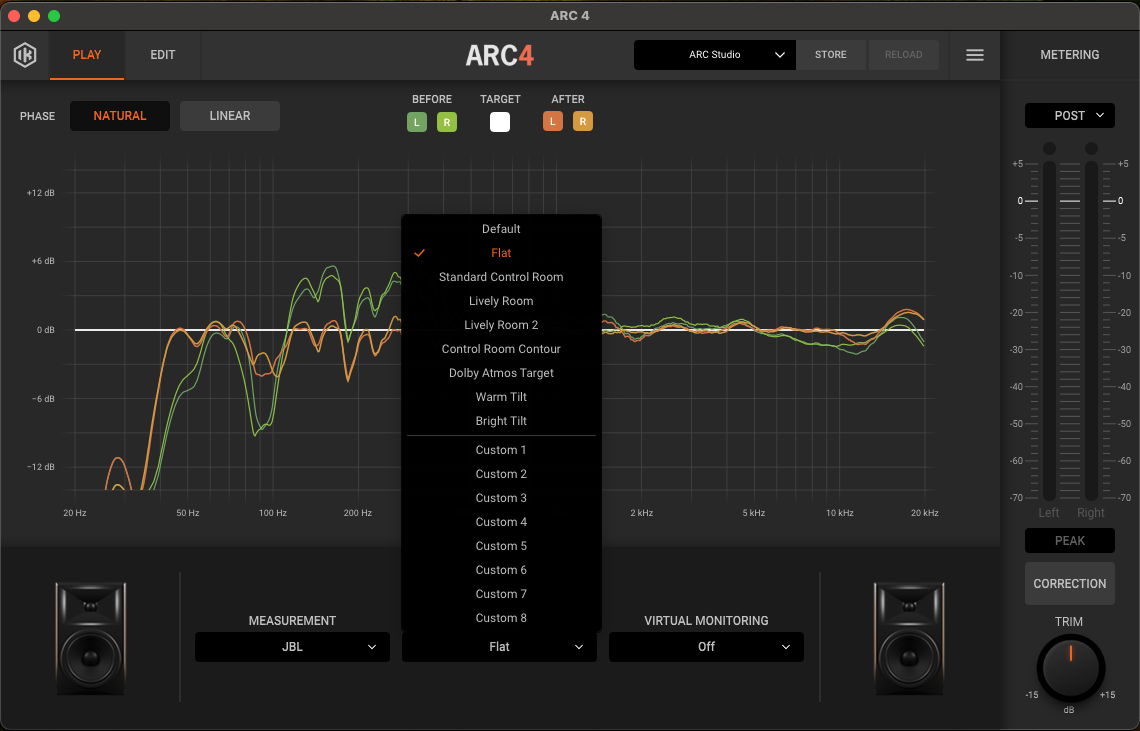
Task: Toggle the Target curve visibility
Action: (499, 122)
